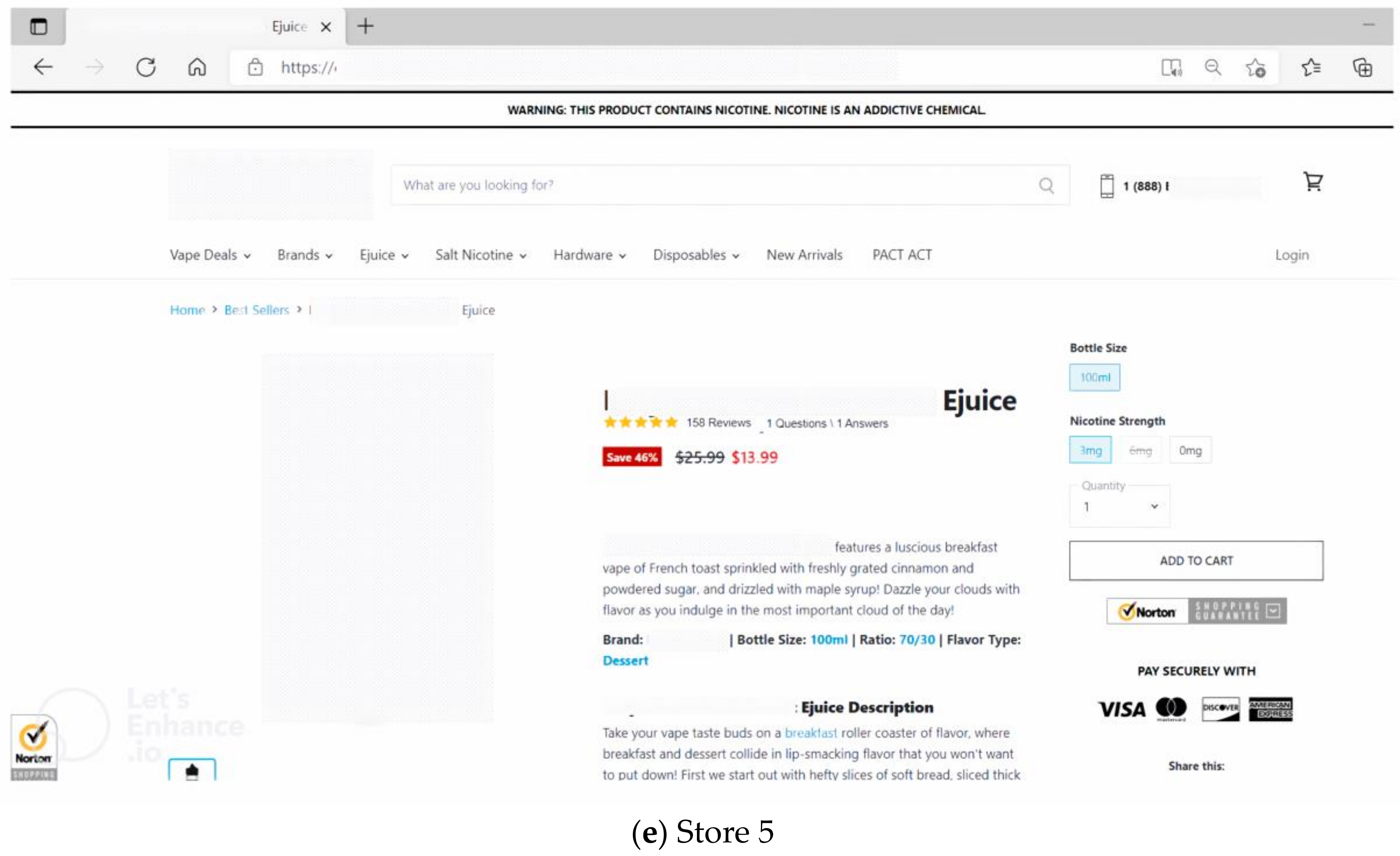1400x856 pixels.
Task: Open the New Arrivals menu item
Action: coord(804,255)
